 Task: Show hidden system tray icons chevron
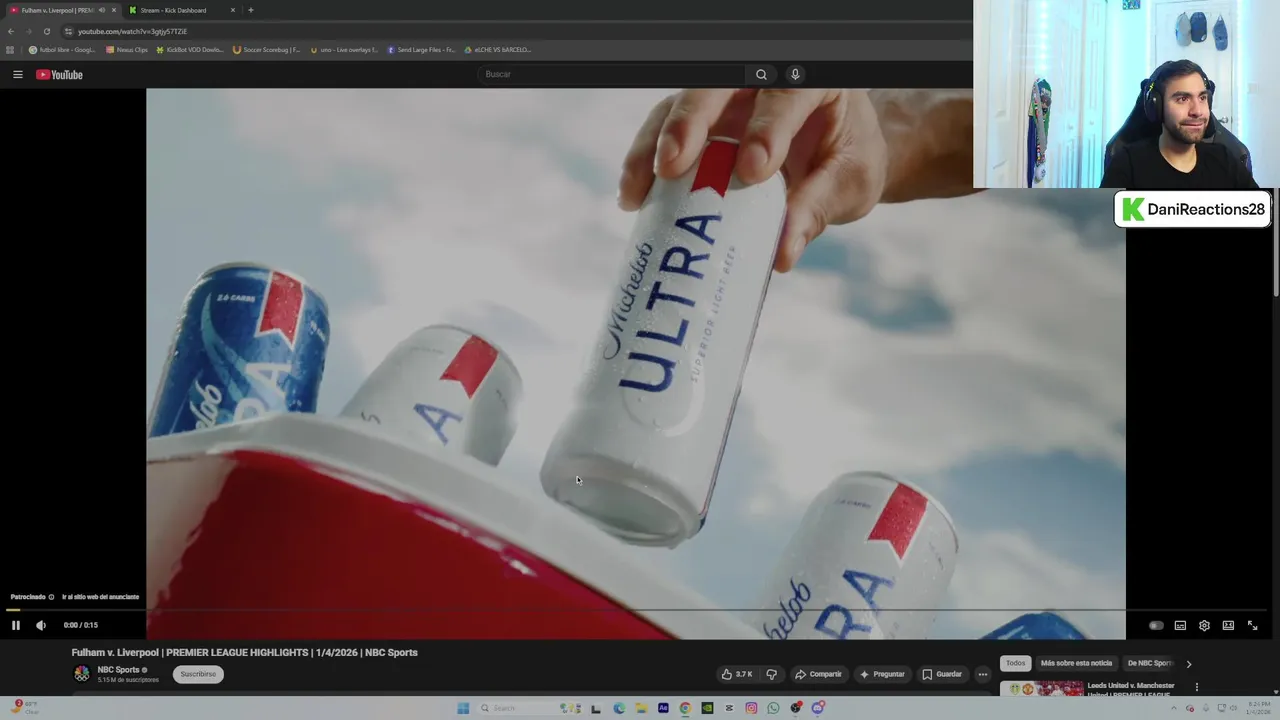[1174, 708]
